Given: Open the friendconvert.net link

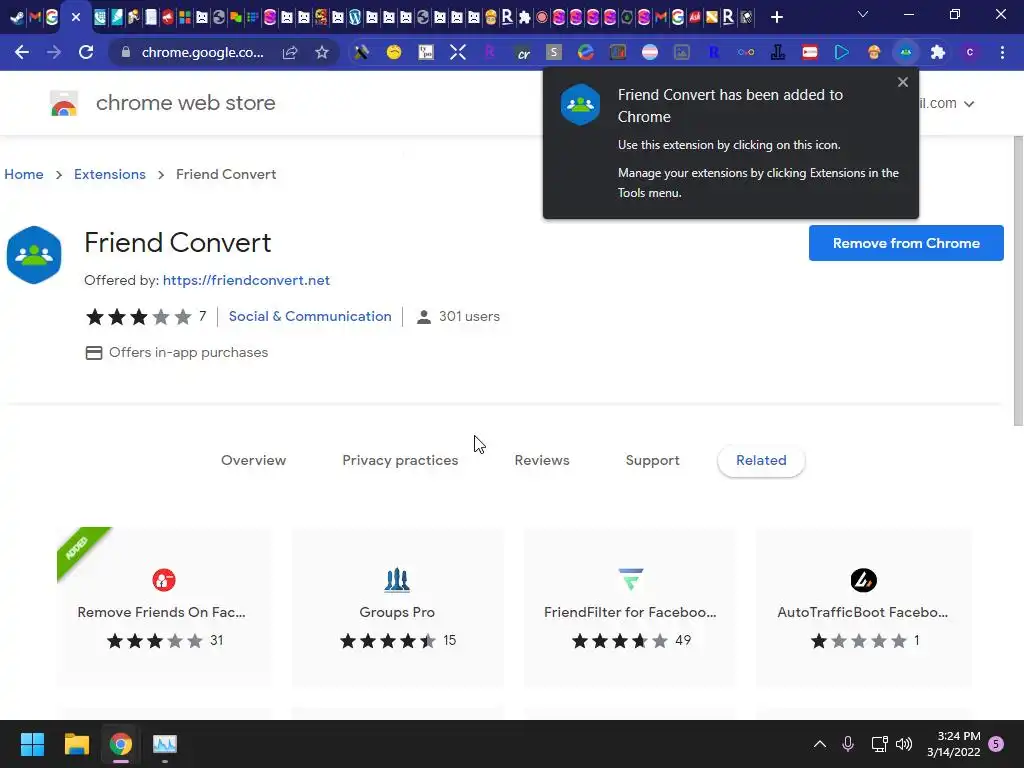Looking at the screenshot, I should [246, 280].
